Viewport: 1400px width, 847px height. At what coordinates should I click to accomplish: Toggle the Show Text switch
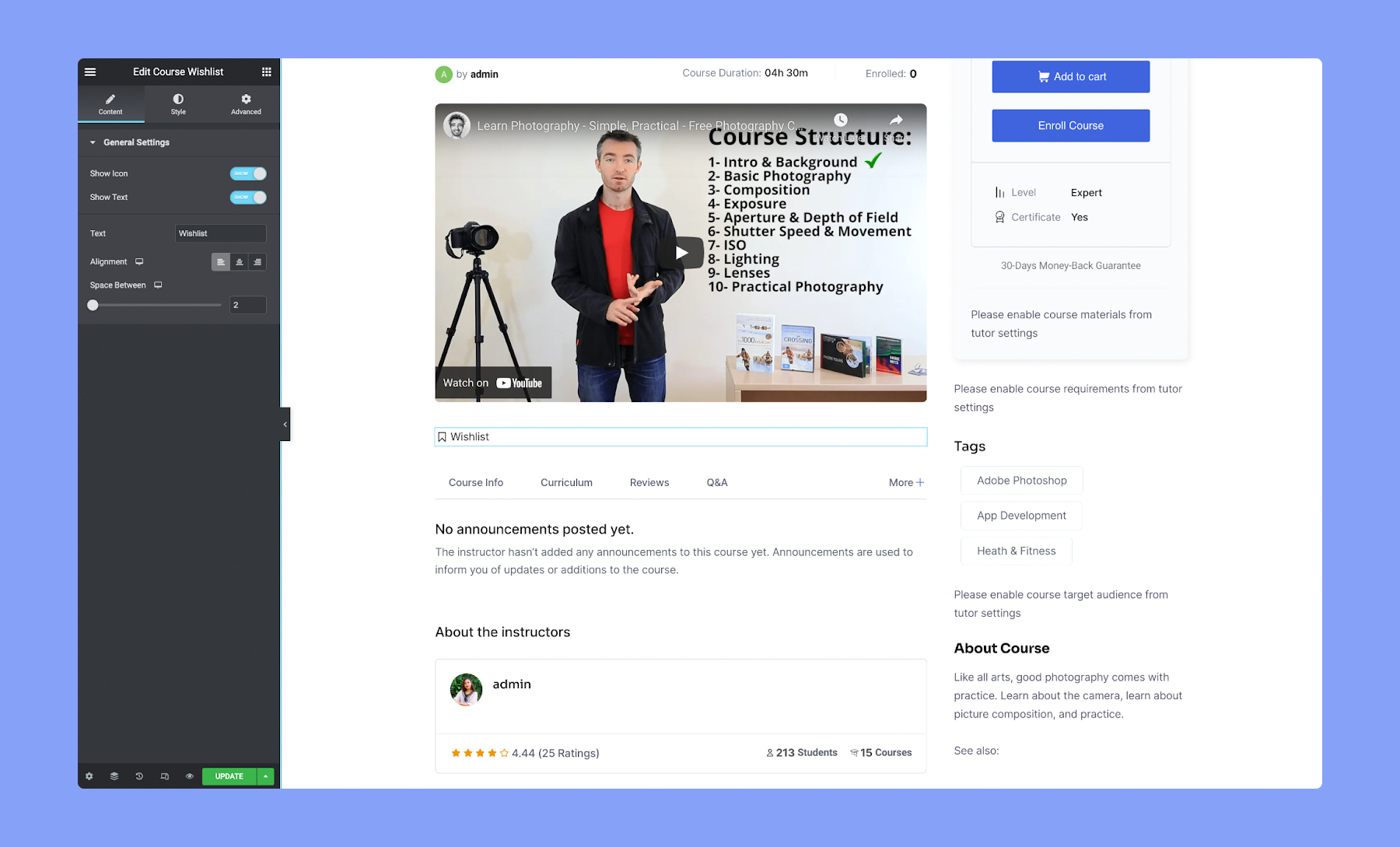[248, 197]
